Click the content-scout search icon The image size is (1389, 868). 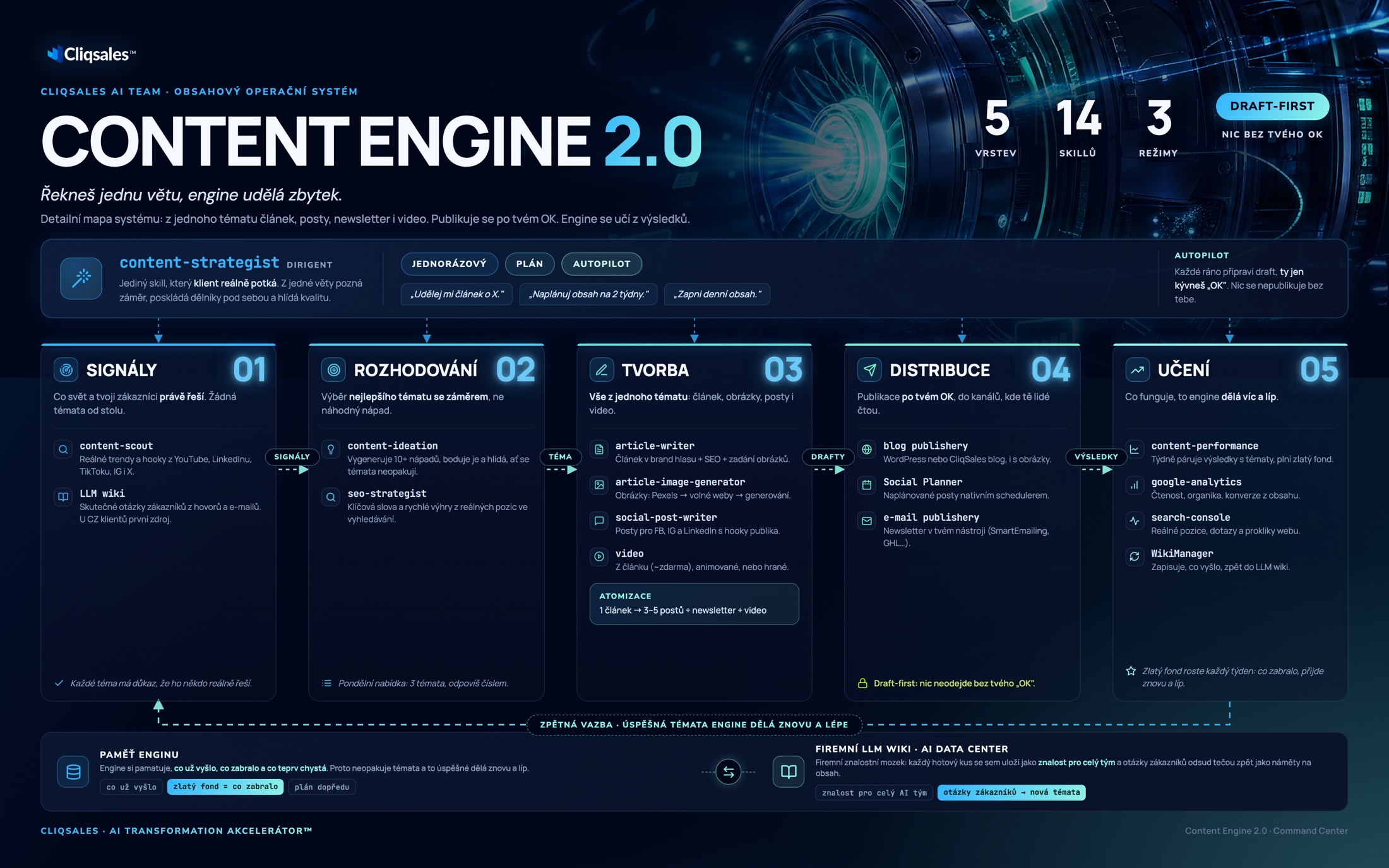click(x=63, y=449)
